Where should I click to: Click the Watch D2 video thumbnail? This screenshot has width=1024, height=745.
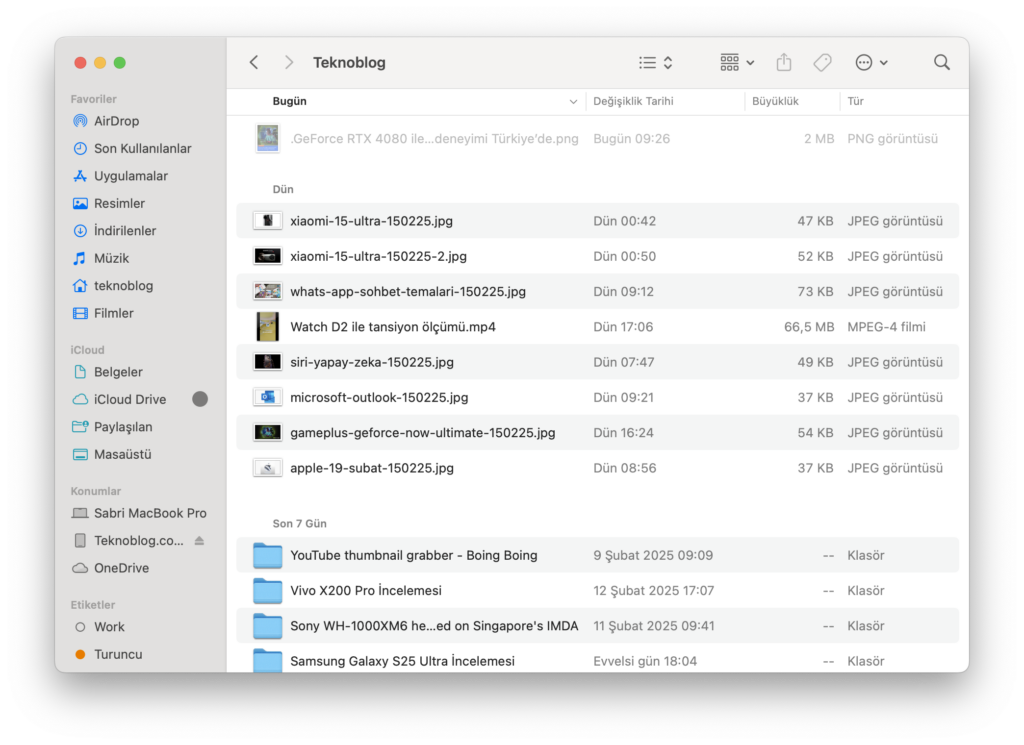pos(267,326)
